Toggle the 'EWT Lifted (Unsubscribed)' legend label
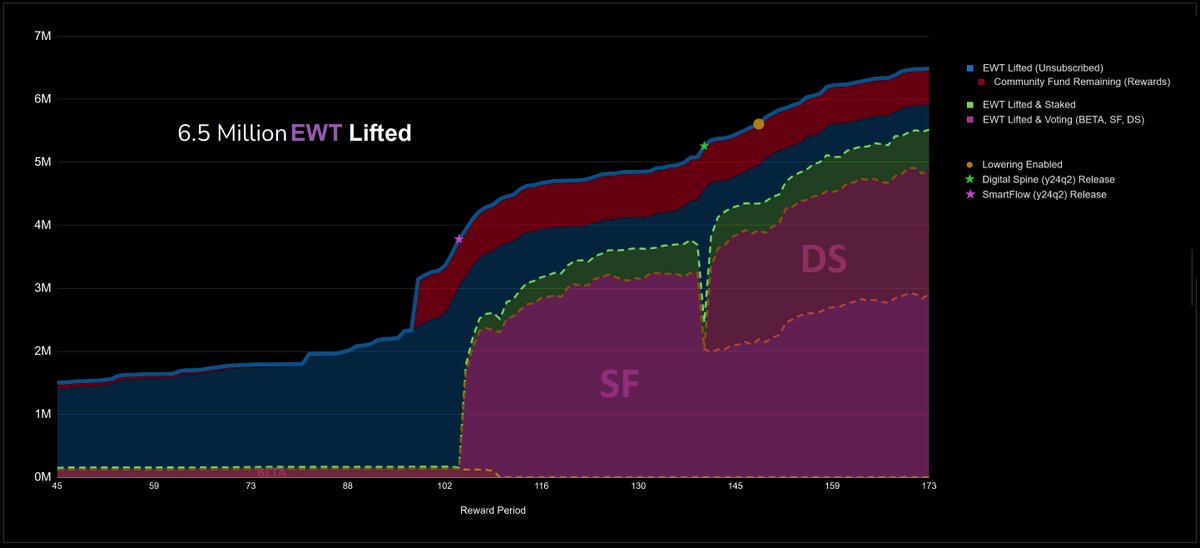1200x548 pixels. pos(1043,68)
